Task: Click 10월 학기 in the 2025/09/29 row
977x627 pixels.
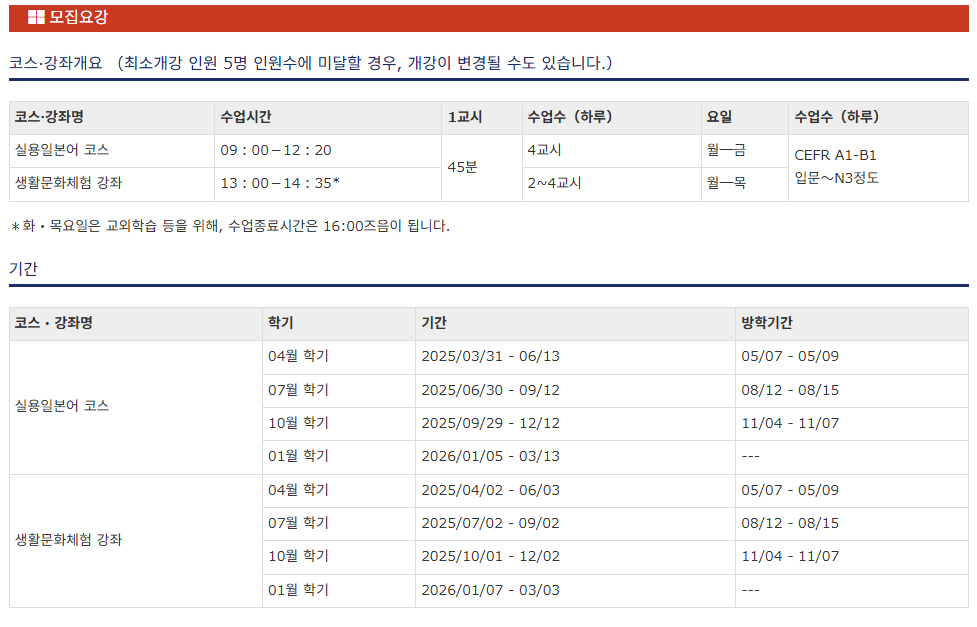Action: [x=298, y=423]
